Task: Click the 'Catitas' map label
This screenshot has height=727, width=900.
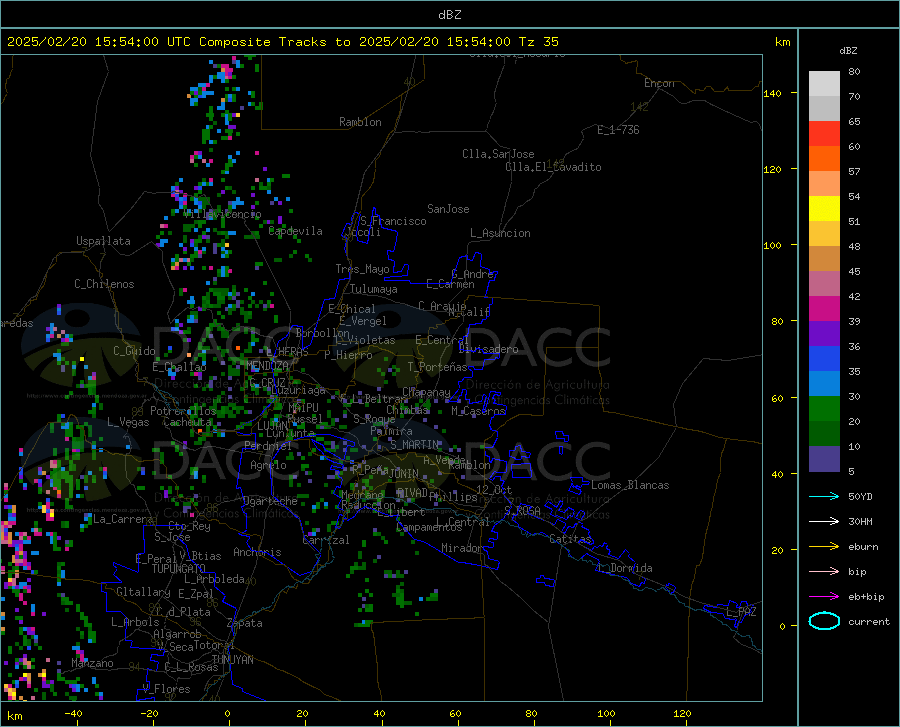Action: [x=571, y=539]
